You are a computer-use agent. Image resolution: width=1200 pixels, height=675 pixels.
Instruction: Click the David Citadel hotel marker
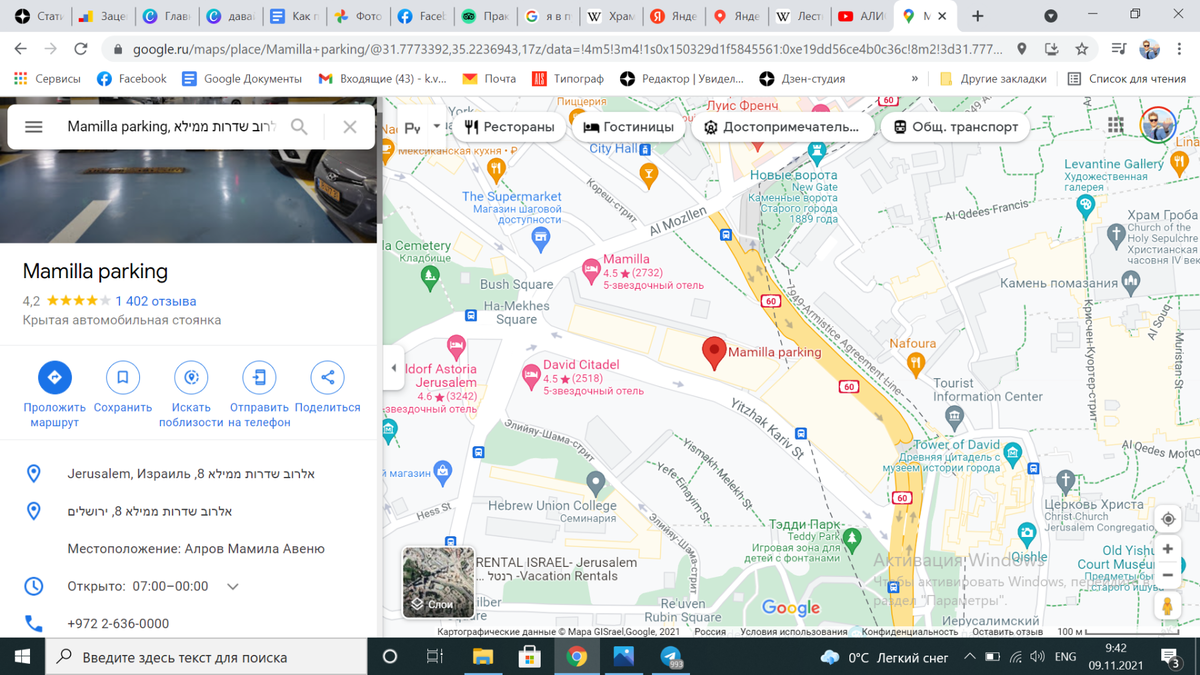(531, 376)
